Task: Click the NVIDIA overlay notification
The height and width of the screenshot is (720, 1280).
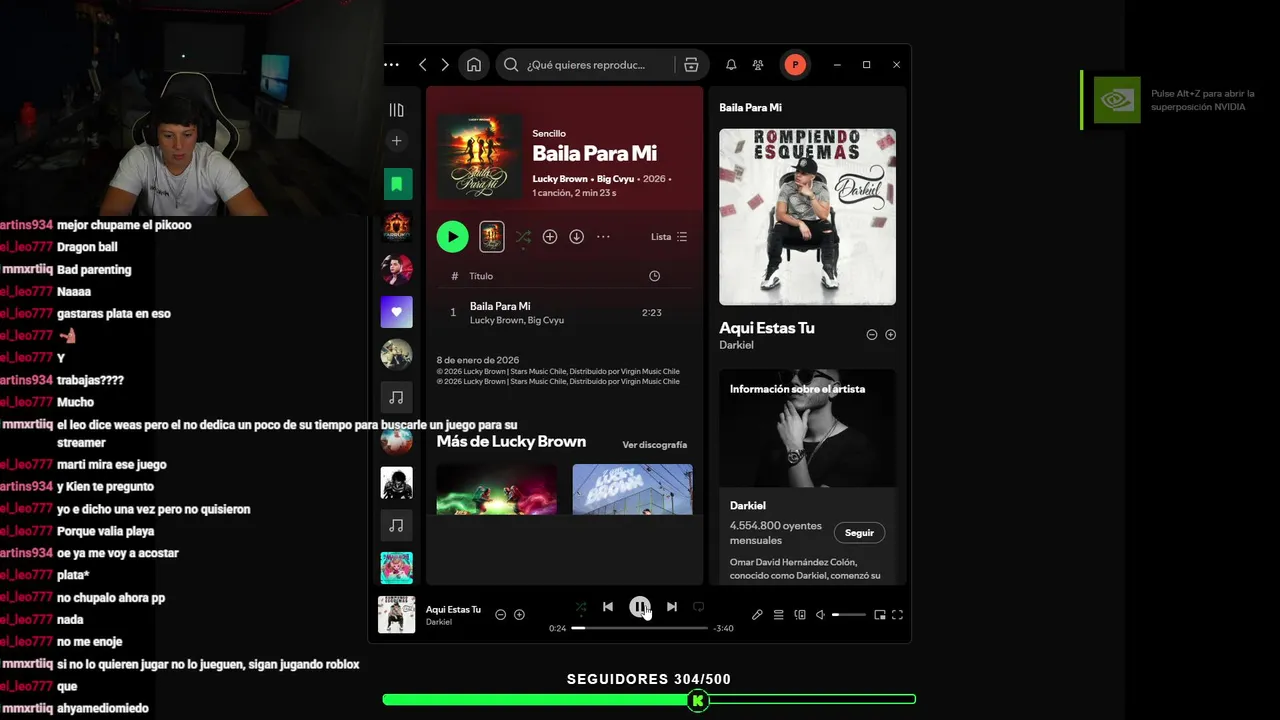Action: click(1172, 100)
